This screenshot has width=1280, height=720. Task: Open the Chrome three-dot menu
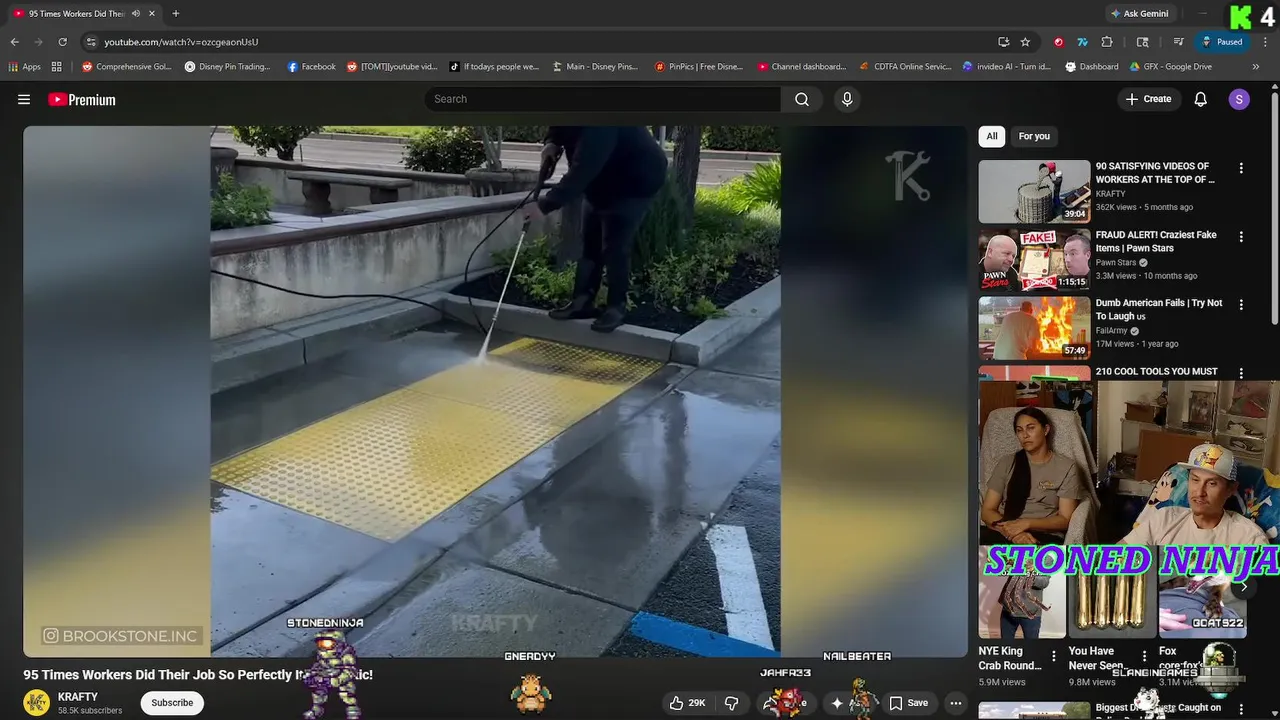click(x=1265, y=42)
